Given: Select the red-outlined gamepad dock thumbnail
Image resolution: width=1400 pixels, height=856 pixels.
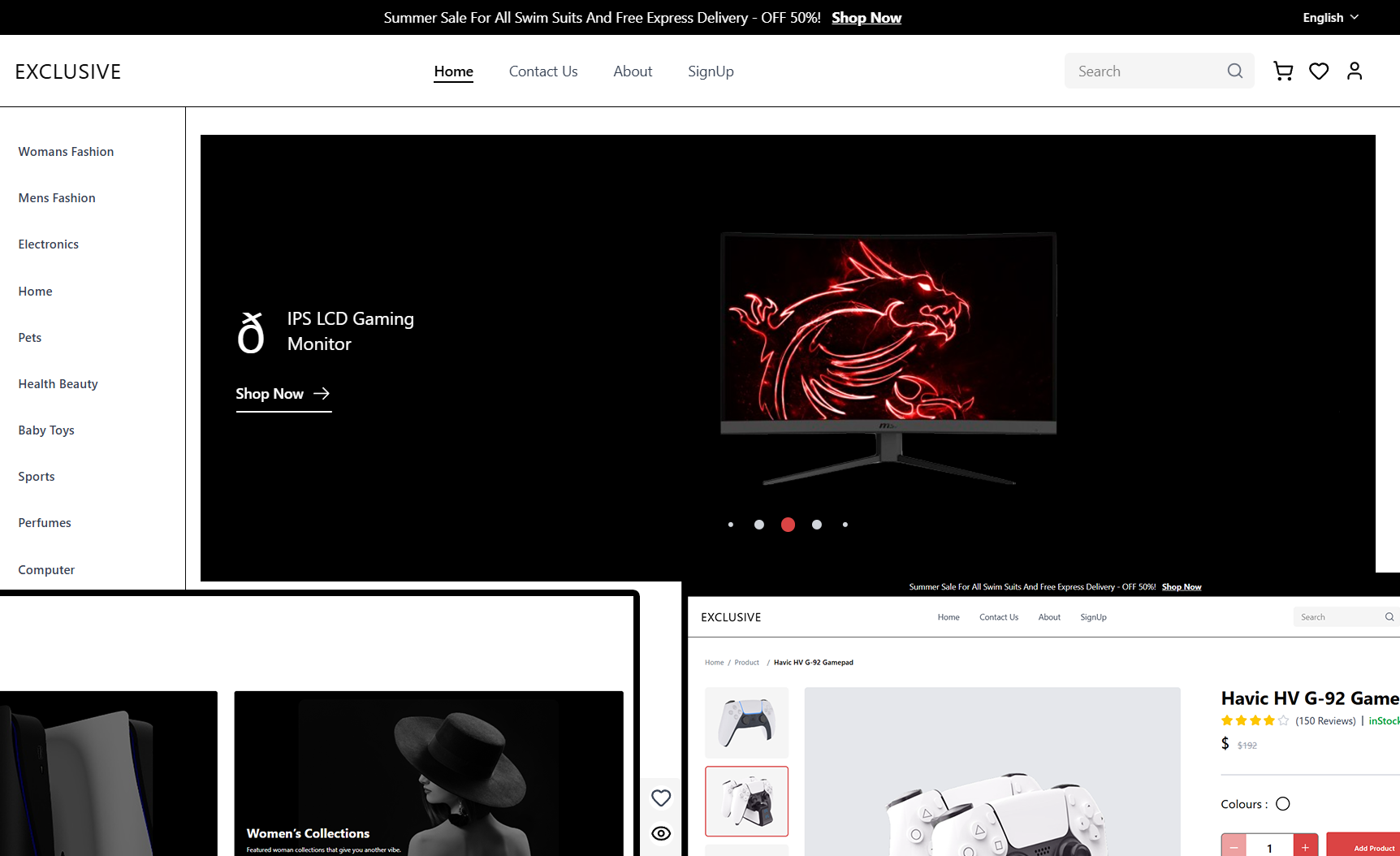Looking at the screenshot, I should click(746, 802).
